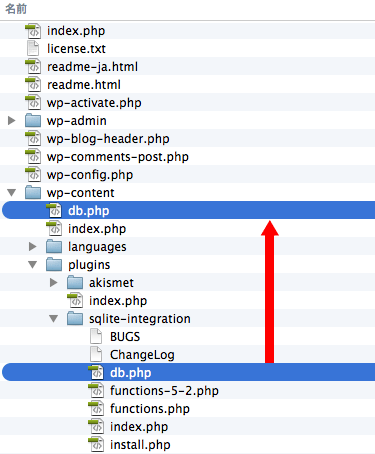Select the functions-5-2.php file name
This screenshot has width=375, height=454.
[164, 391]
